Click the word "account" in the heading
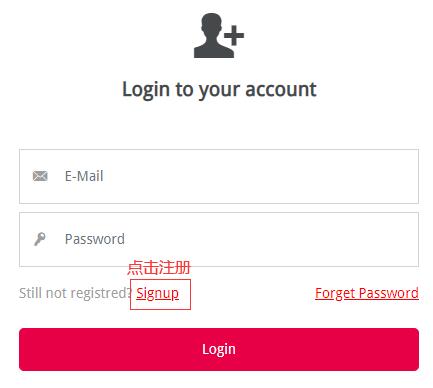The width and height of the screenshot is (433, 388). [x=281, y=89]
